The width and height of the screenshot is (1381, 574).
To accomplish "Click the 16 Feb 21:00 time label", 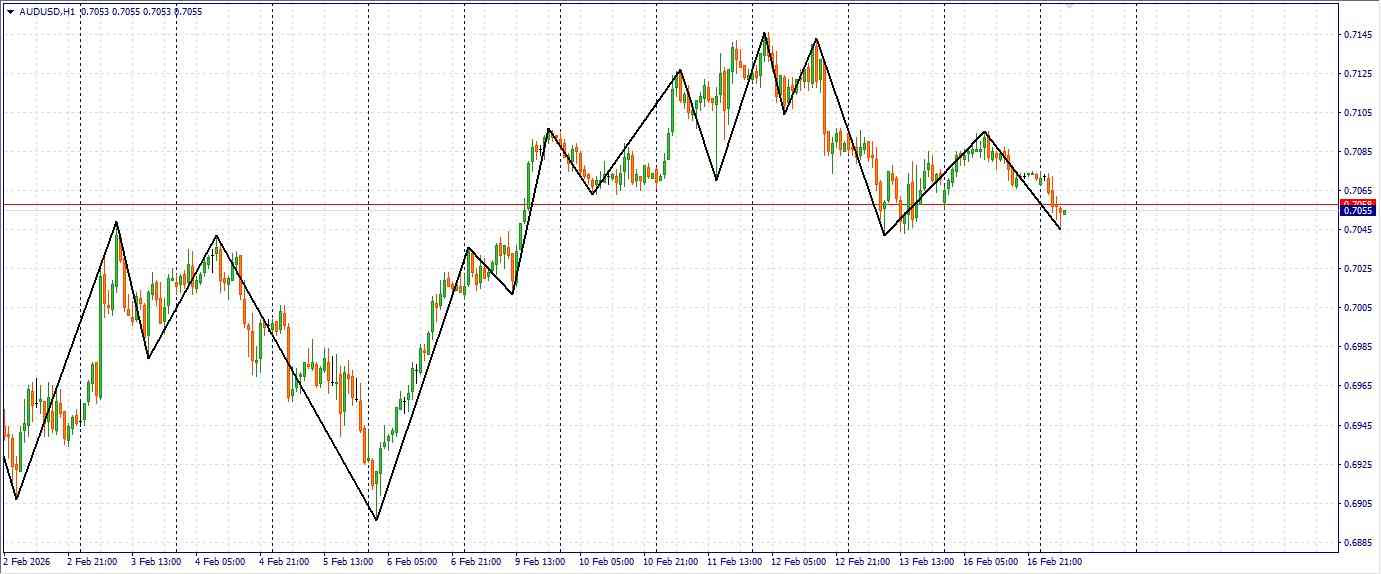I will pos(1055,562).
